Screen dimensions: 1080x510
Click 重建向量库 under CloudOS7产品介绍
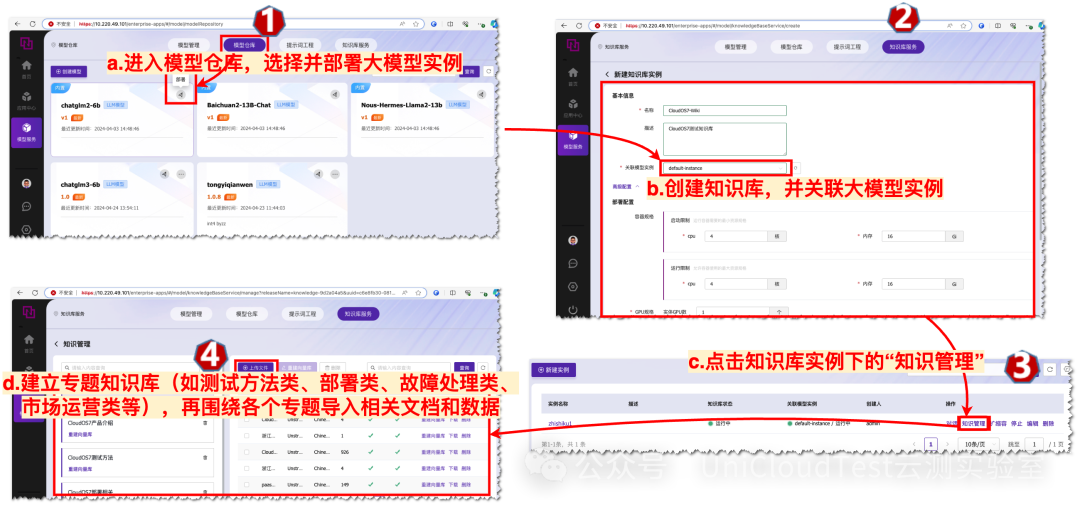point(81,435)
